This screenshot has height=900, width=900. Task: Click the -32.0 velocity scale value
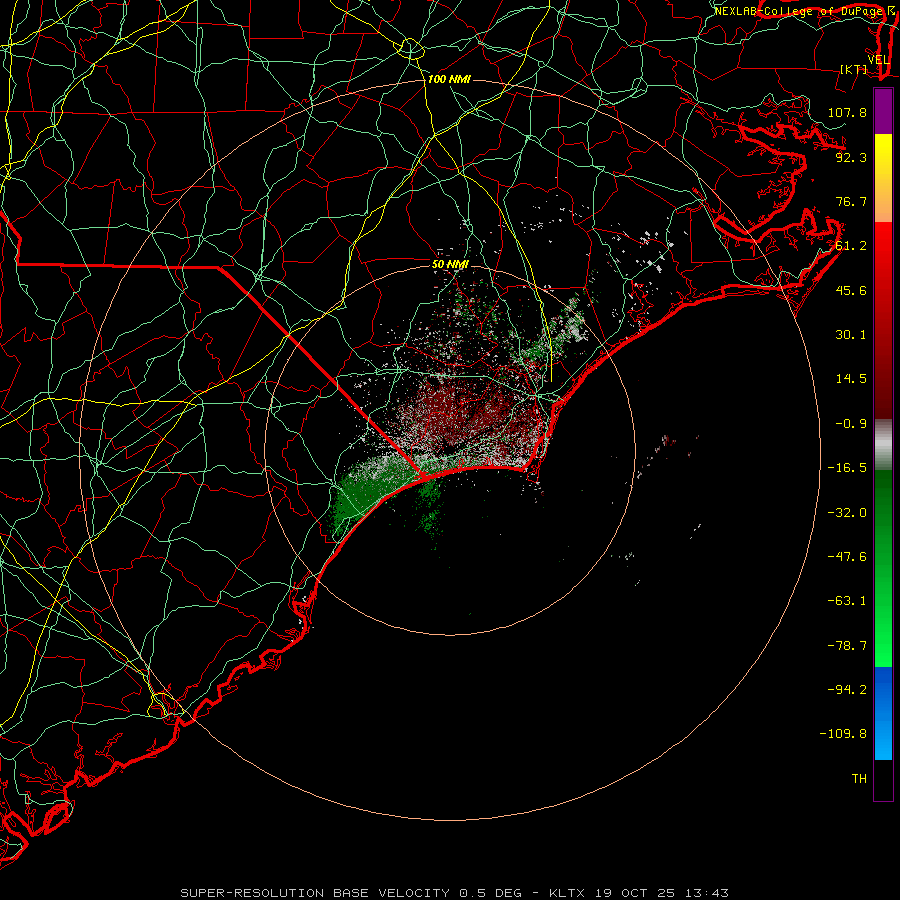pyautogui.click(x=847, y=513)
